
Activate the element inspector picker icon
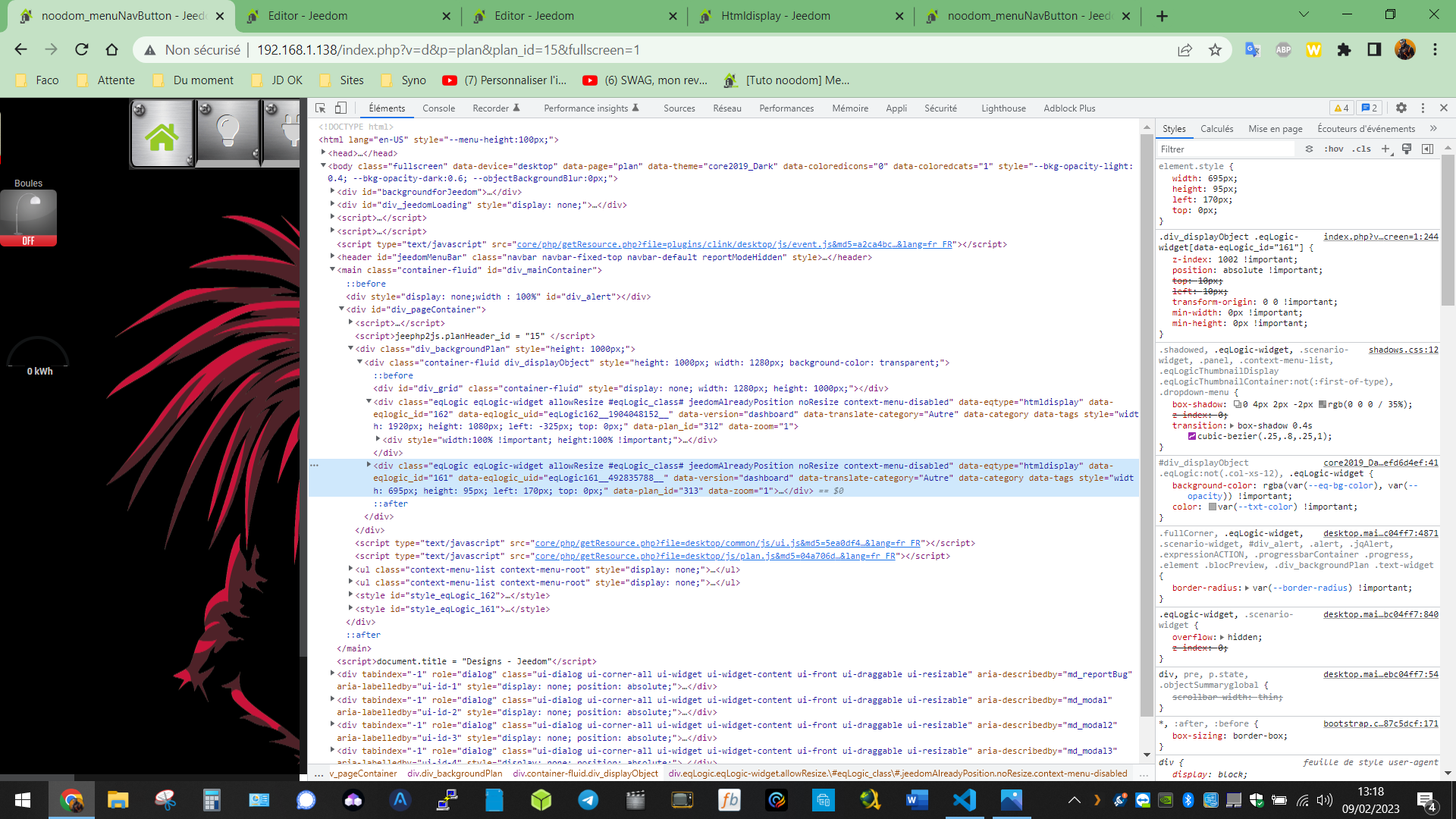pyautogui.click(x=321, y=108)
